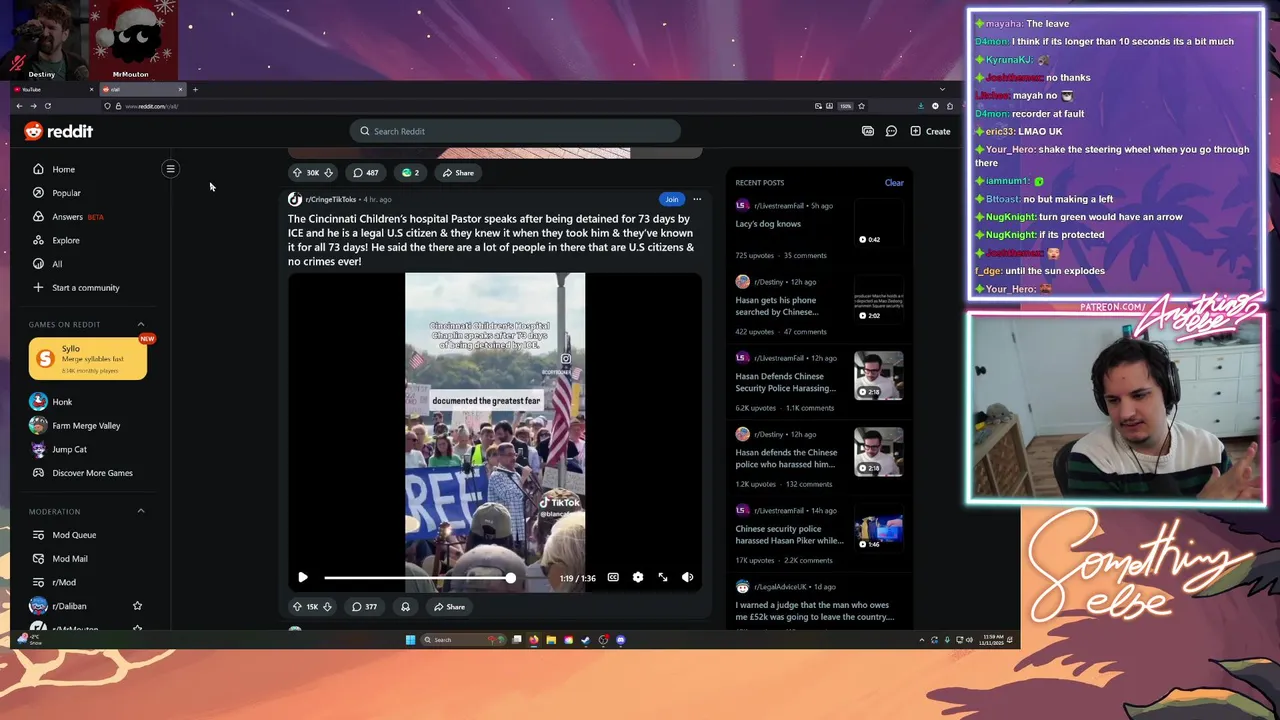The height and width of the screenshot is (720, 1280).
Task: Open video settings gear
Action: coord(638,578)
